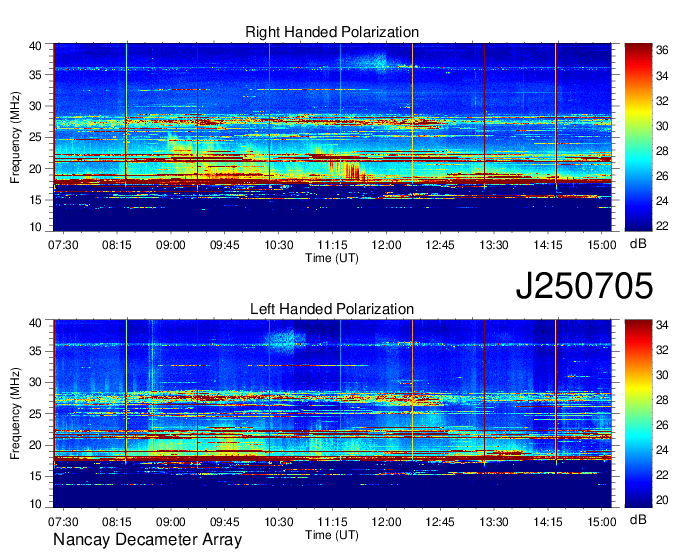Click 14:15 tick under Left Handed plot
Viewport: 680px width, 552px height.
click(548, 522)
